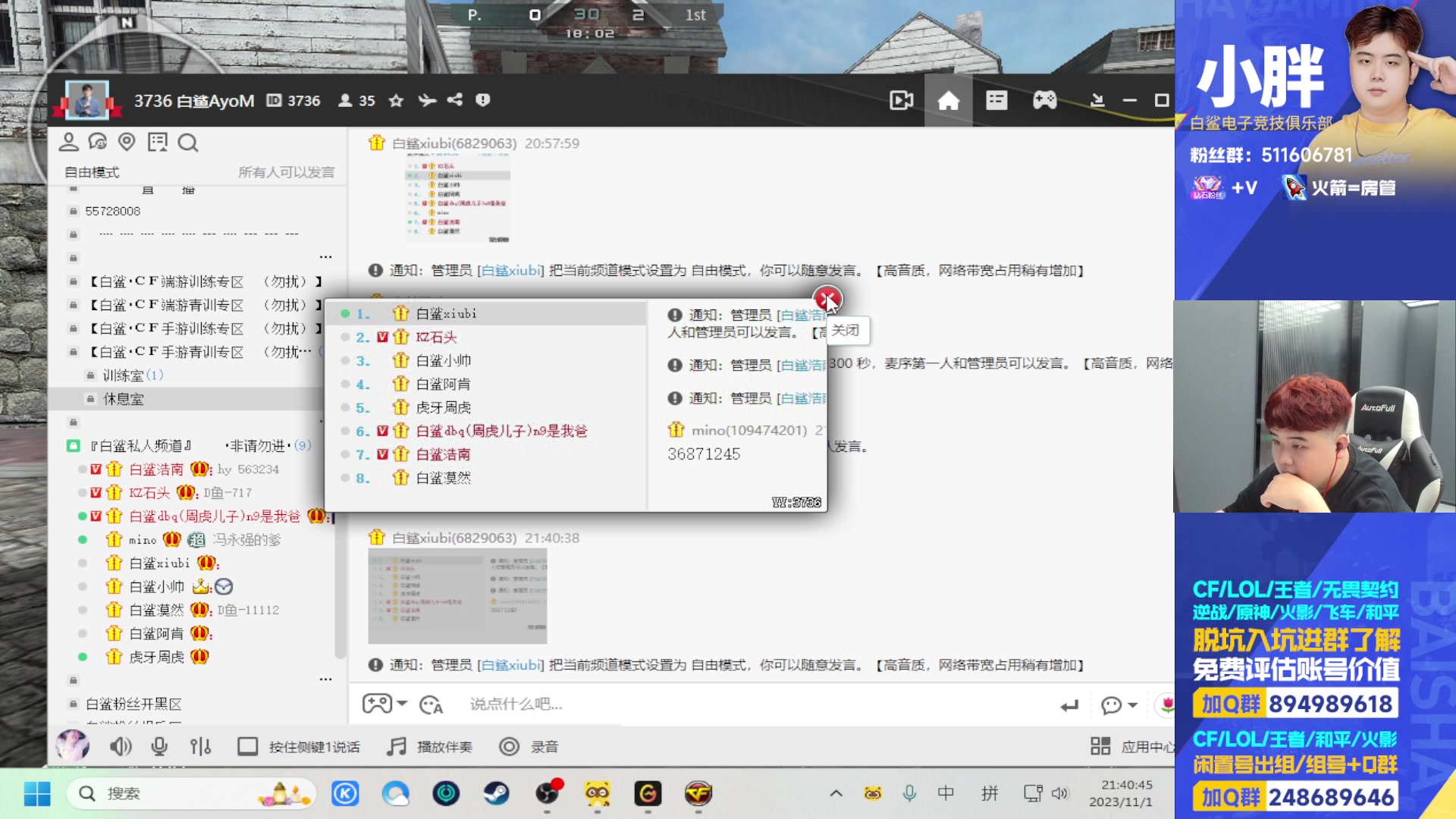
Task: Open the 20:57:59 screenshot thumbnail
Action: pyautogui.click(x=457, y=197)
